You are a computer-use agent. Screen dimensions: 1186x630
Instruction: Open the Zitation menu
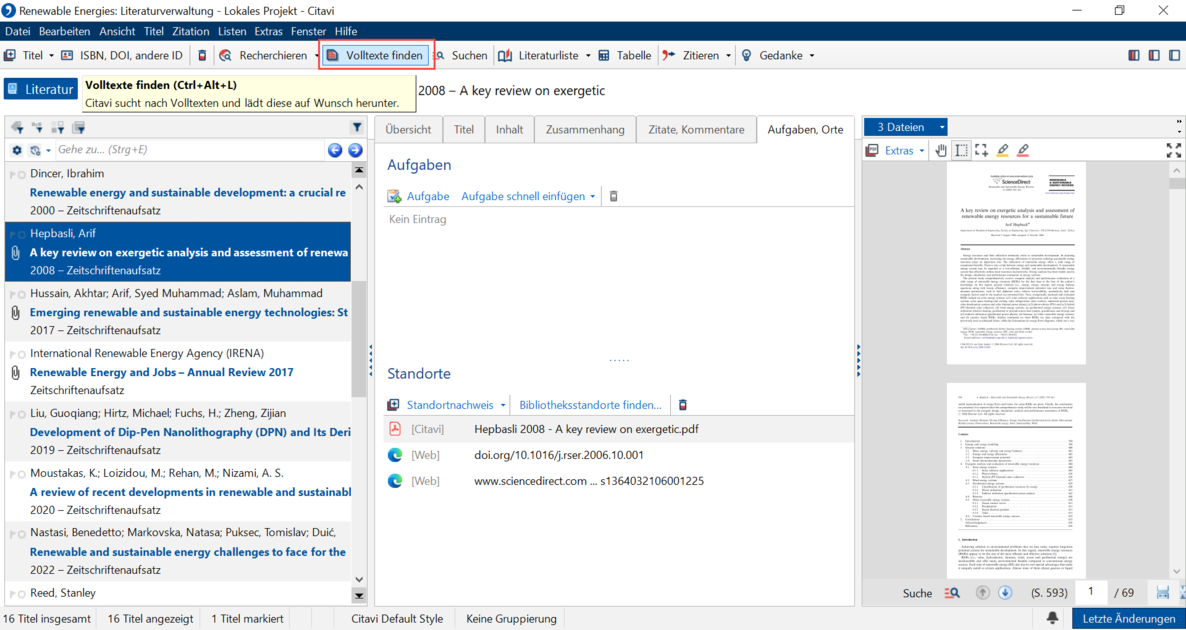[191, 31]
